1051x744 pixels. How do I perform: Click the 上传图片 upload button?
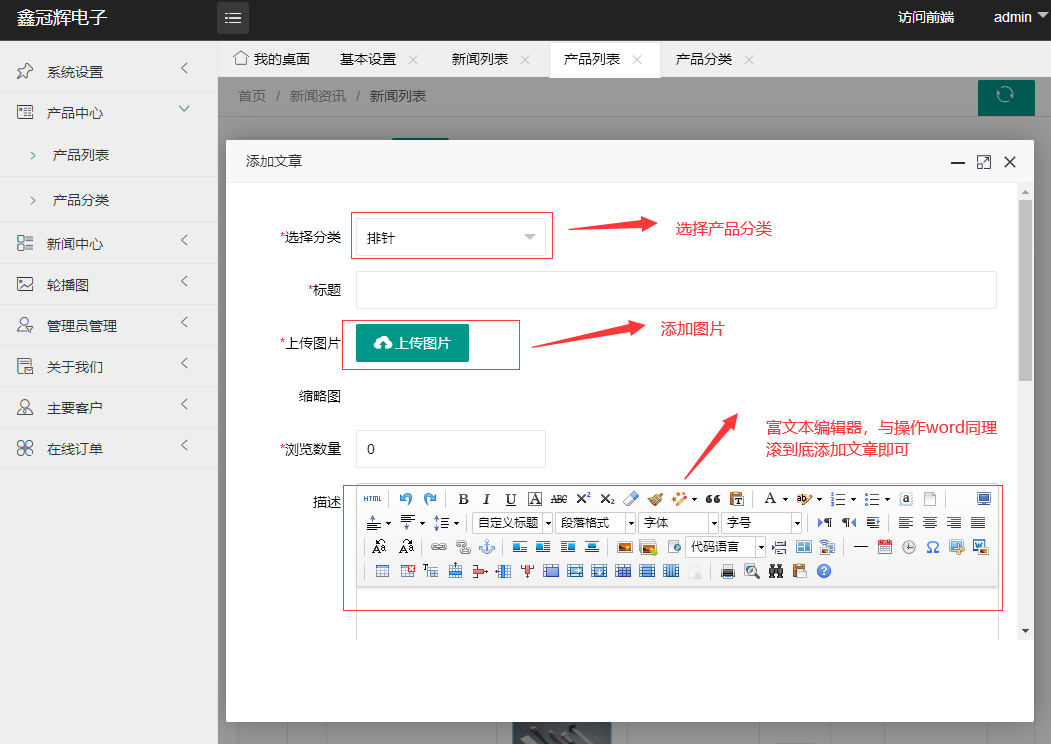pos(412,343)
